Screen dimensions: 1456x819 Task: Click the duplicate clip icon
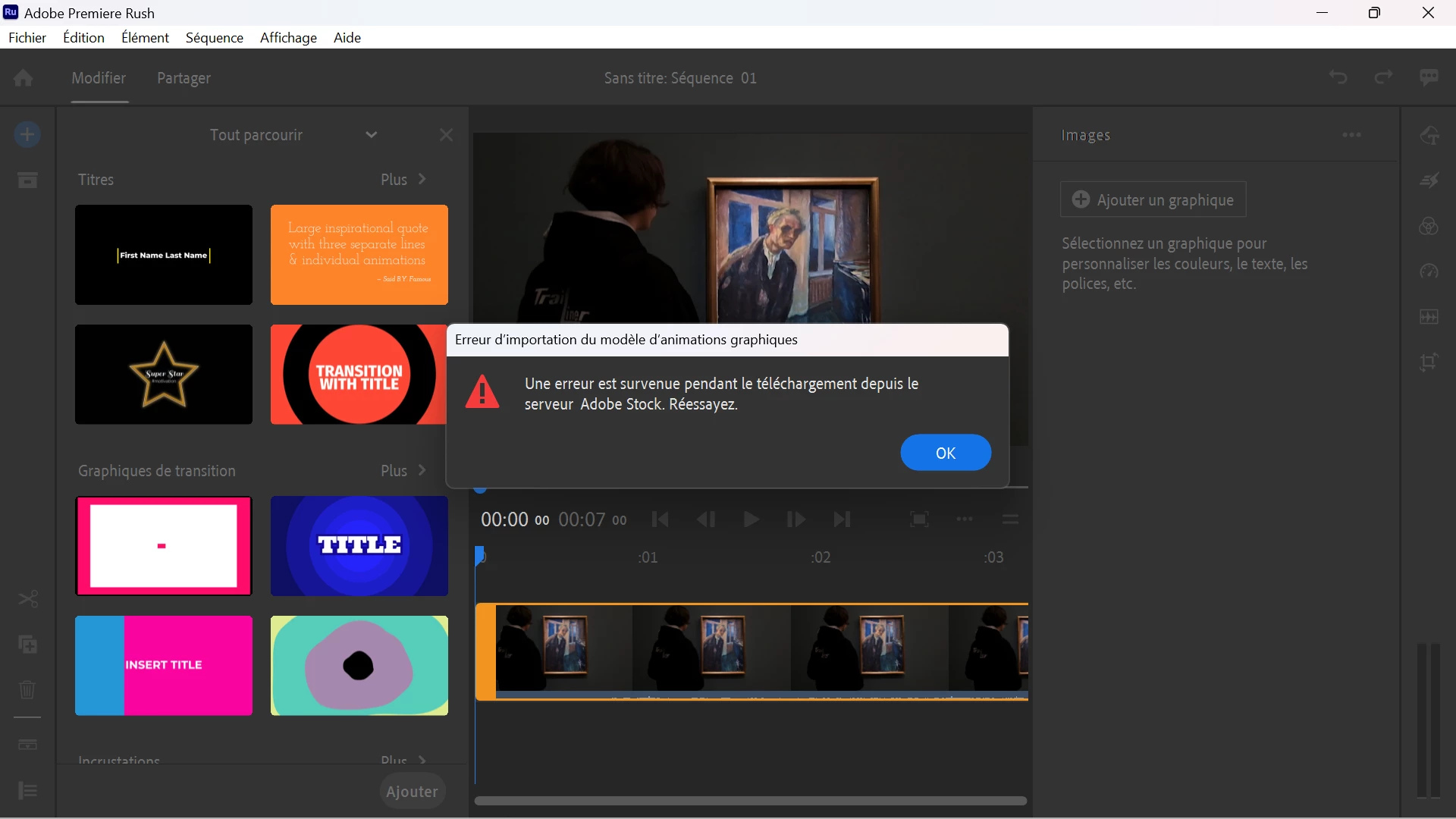pos(28,645)
